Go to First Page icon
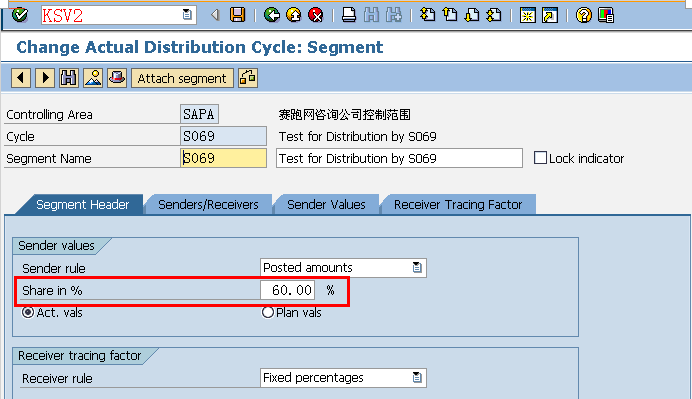Viewport: 692px width, 399px height. point(427,15)
